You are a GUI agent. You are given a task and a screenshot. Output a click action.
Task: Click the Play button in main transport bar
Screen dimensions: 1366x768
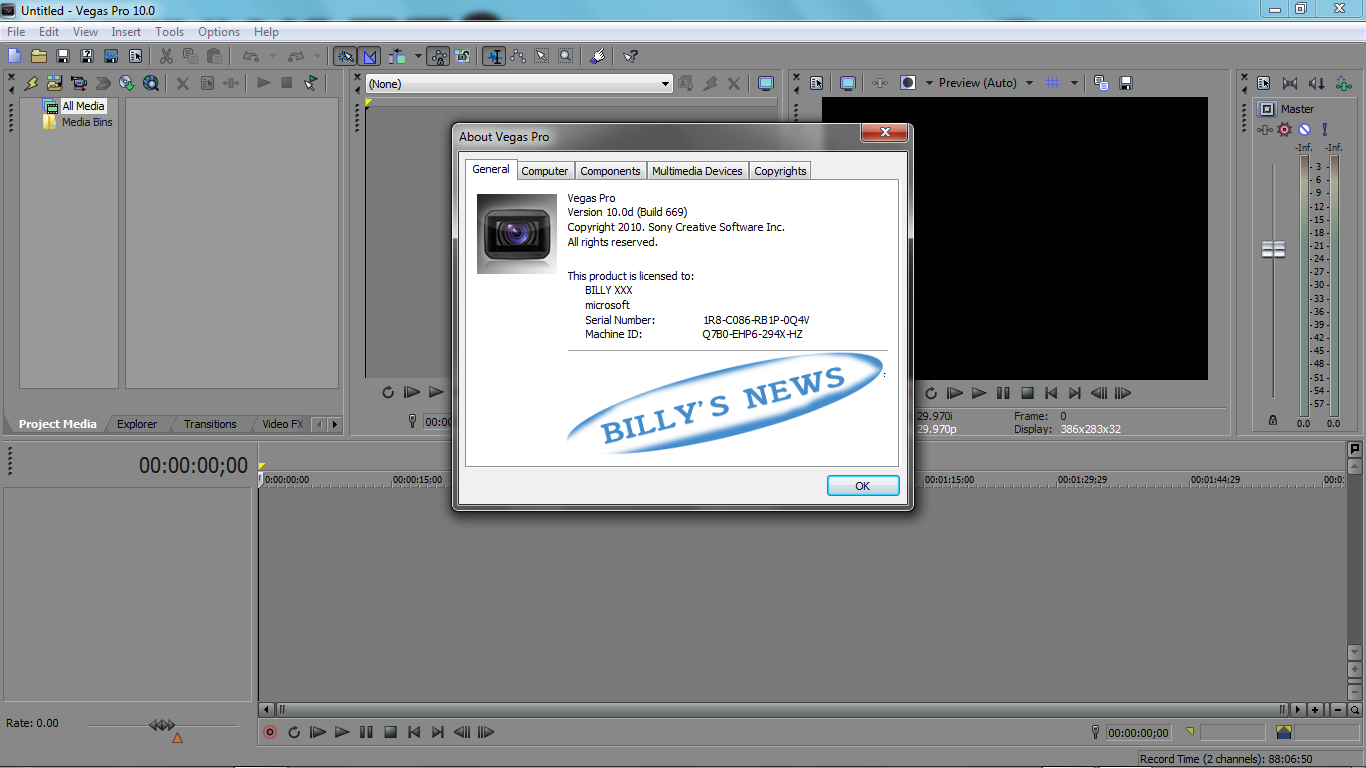[342, 732]
